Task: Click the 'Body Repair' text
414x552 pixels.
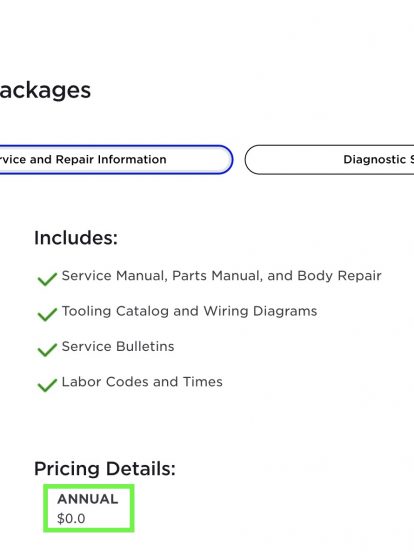Action: click(x=339, y=276)
